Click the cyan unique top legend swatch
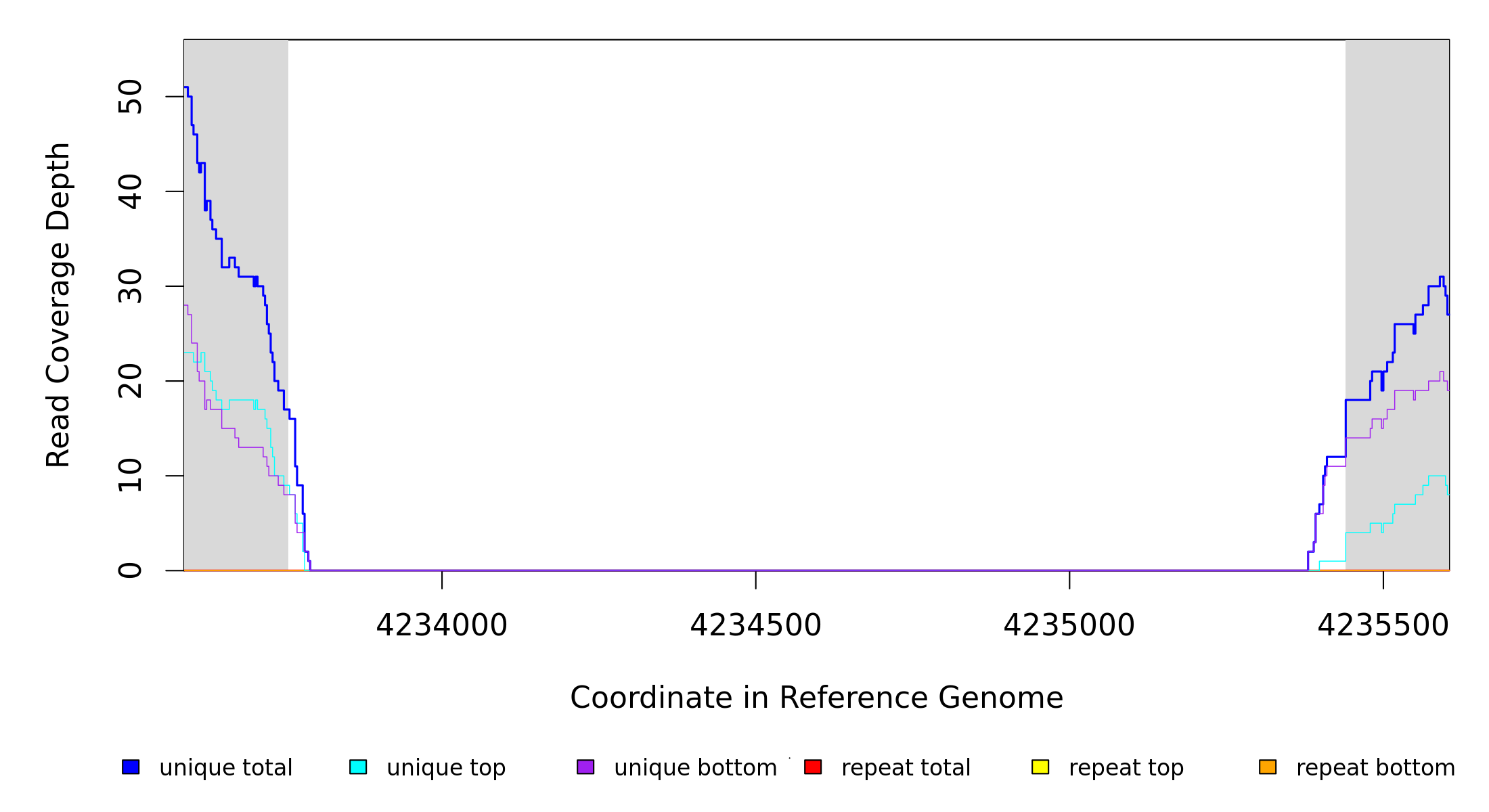The image size is (1489, 812). pos(358,767)
